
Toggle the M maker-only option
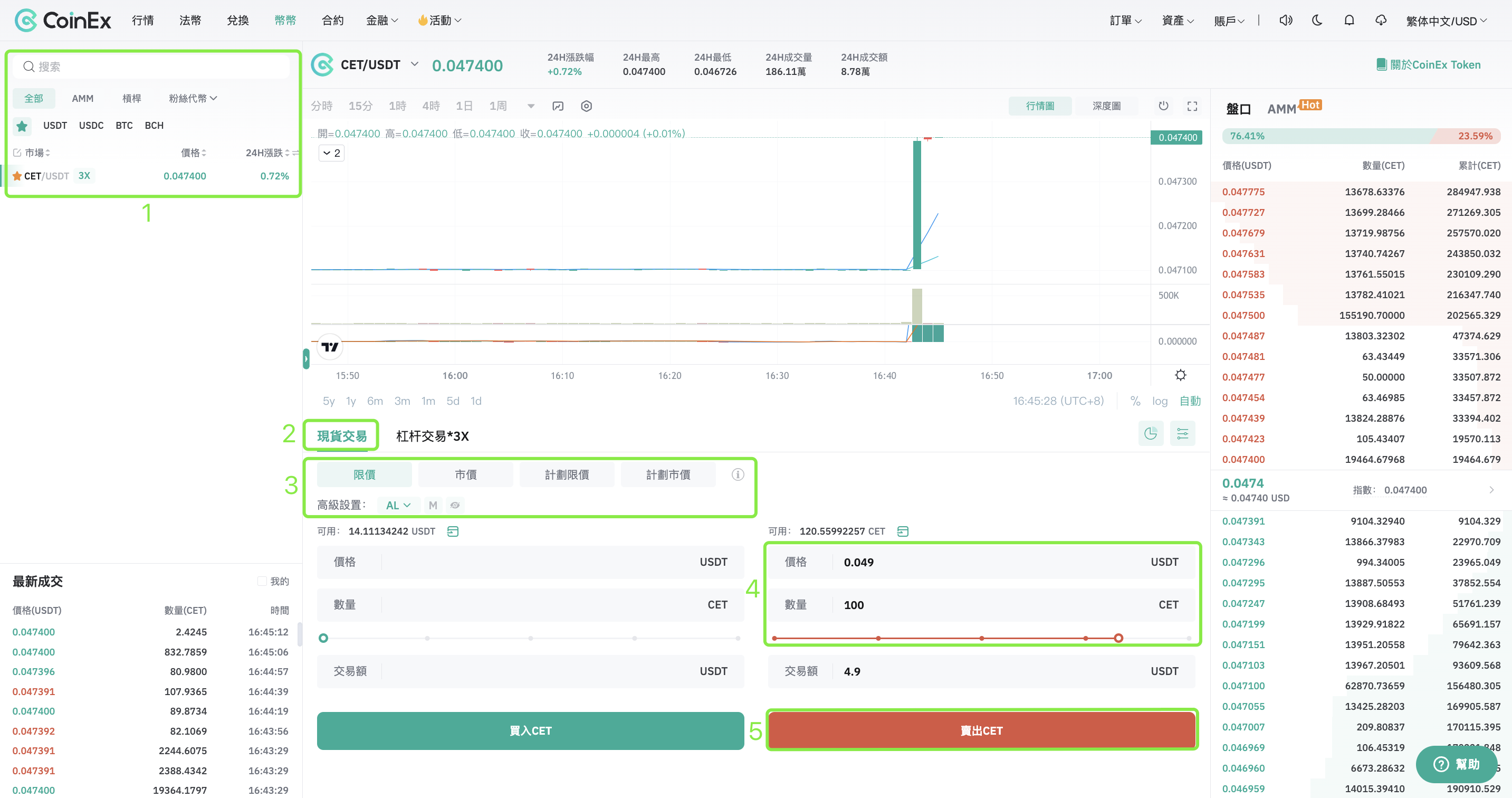click(433, 505)
